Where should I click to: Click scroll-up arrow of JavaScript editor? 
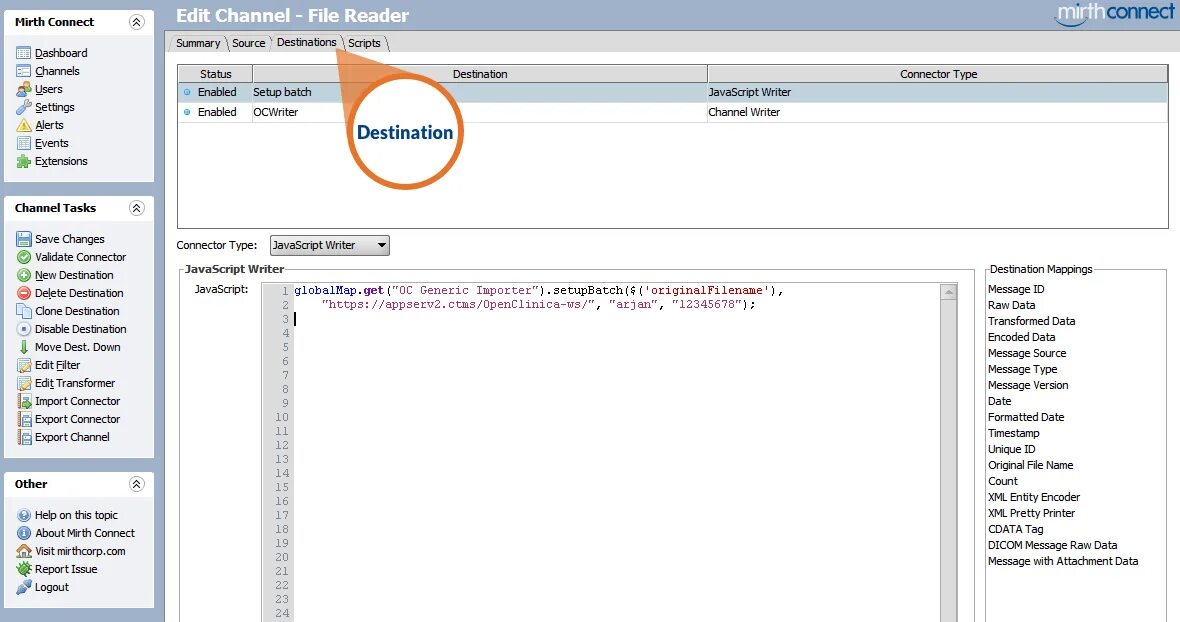[x=949, y=292]
